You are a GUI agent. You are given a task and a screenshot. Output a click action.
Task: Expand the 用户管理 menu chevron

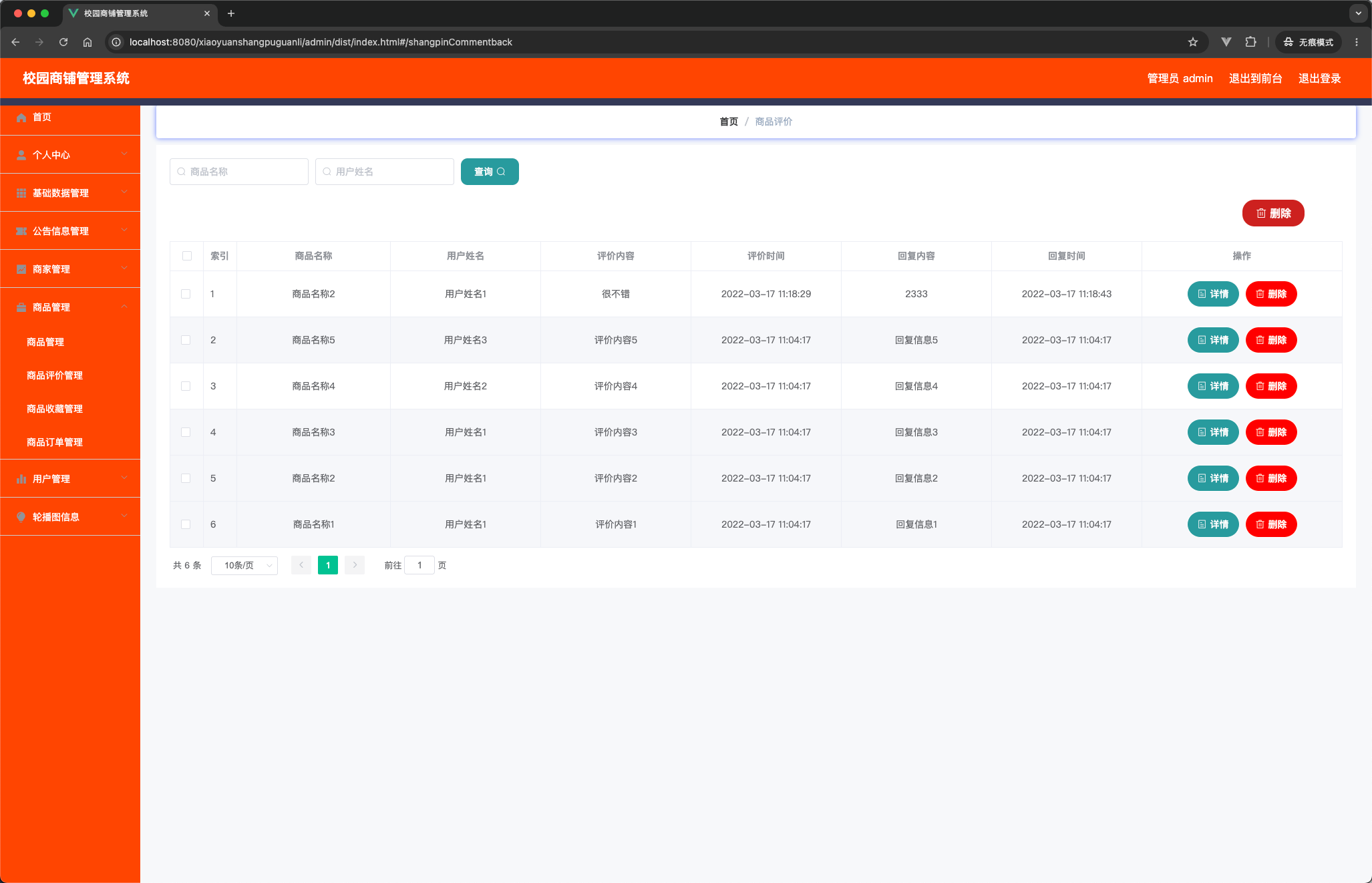(124, 478)
